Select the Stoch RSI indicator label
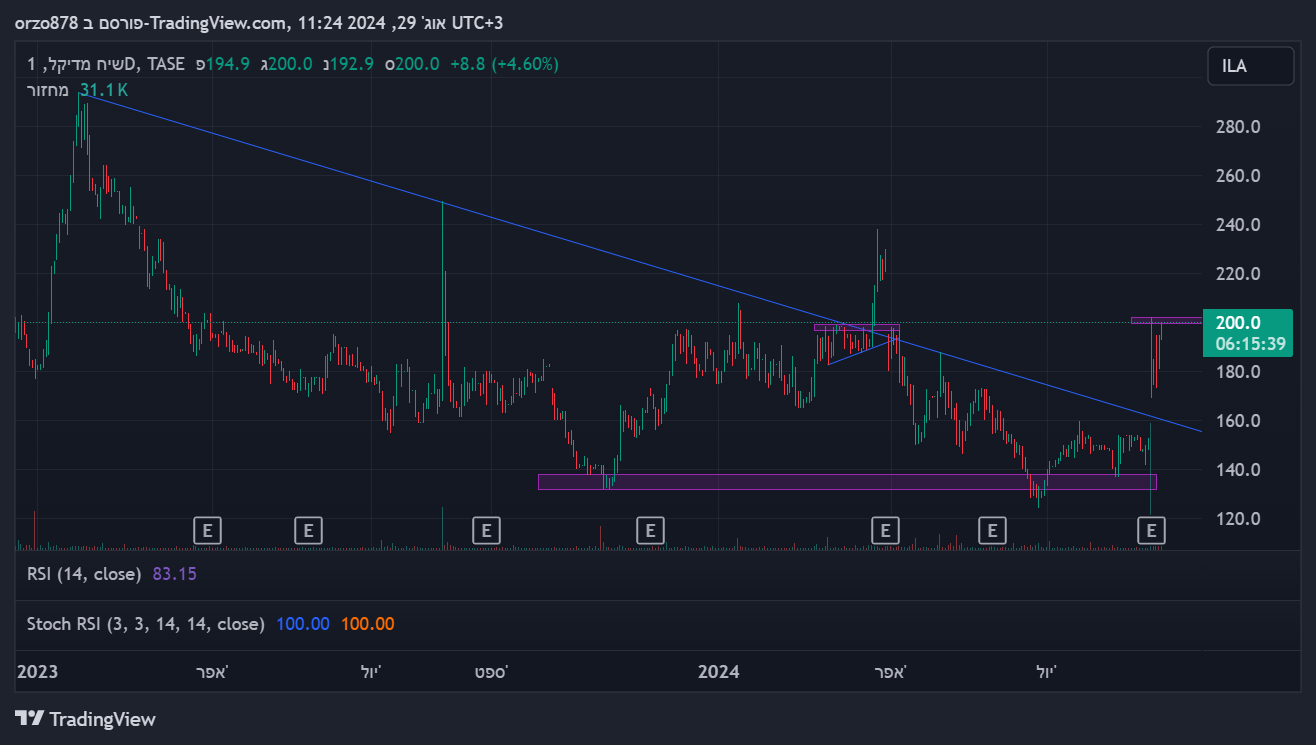 146,624
